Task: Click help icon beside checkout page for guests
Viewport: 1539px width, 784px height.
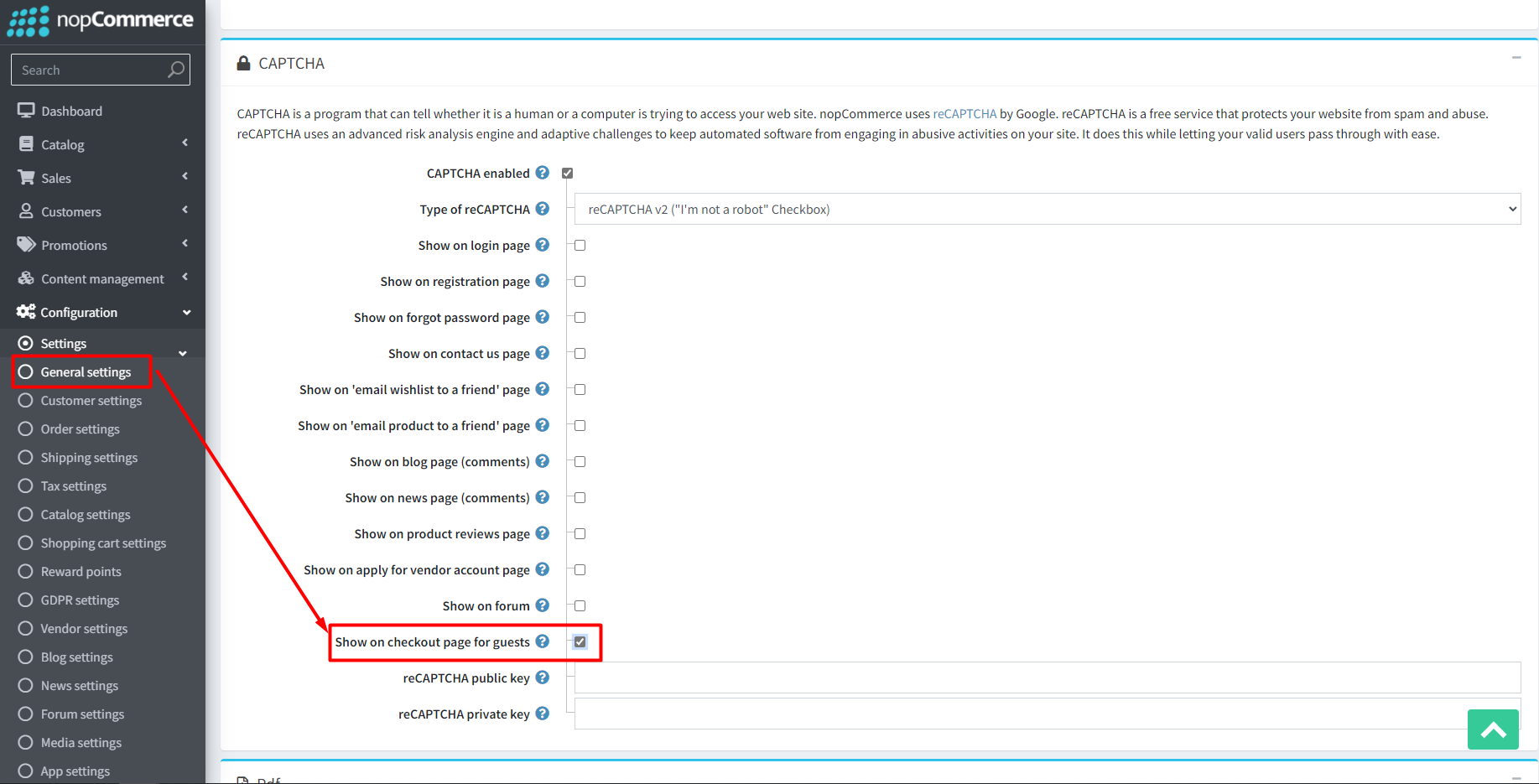Action: coord(543,641)
